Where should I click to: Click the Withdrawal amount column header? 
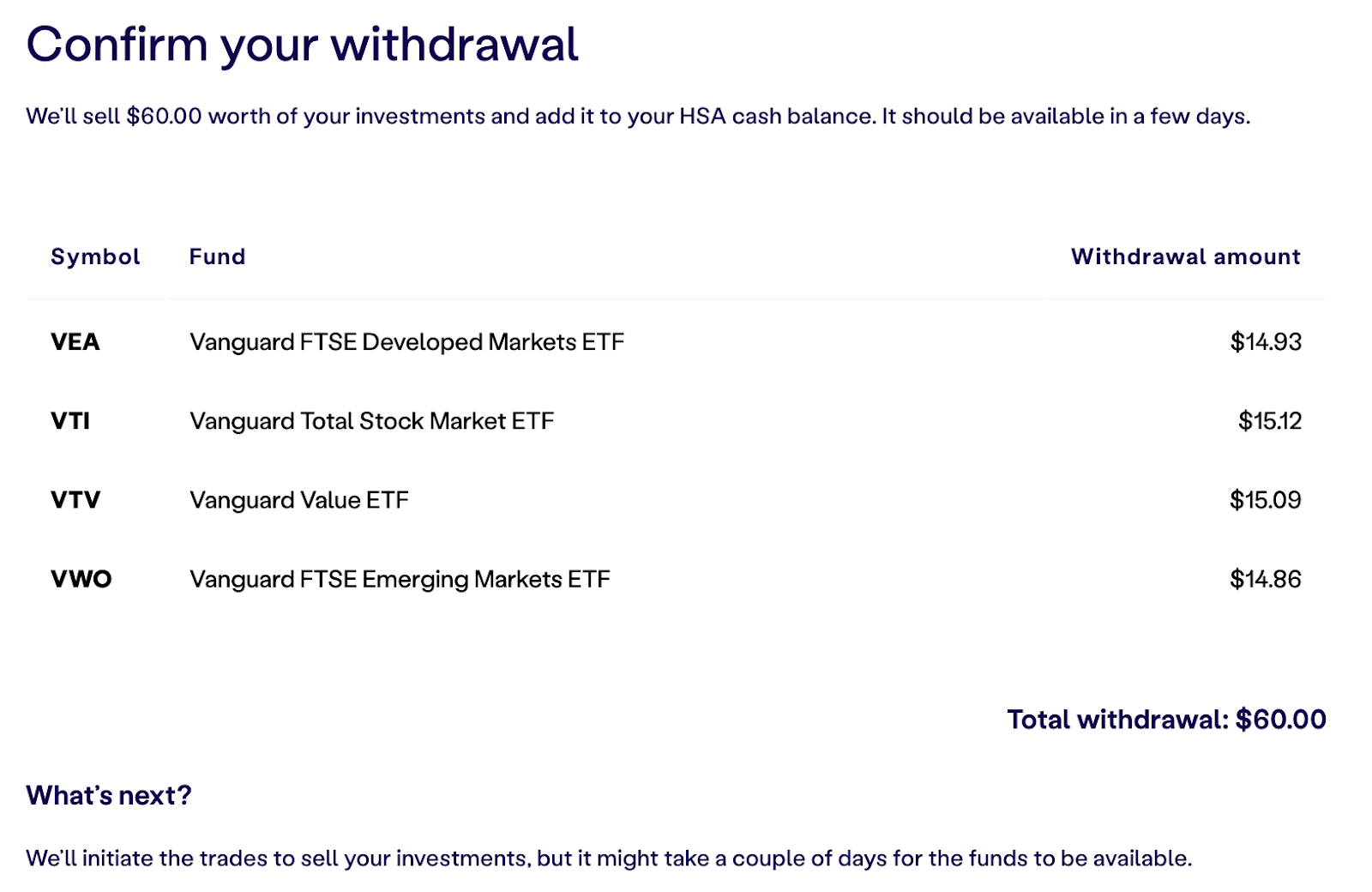(1185, 256)
